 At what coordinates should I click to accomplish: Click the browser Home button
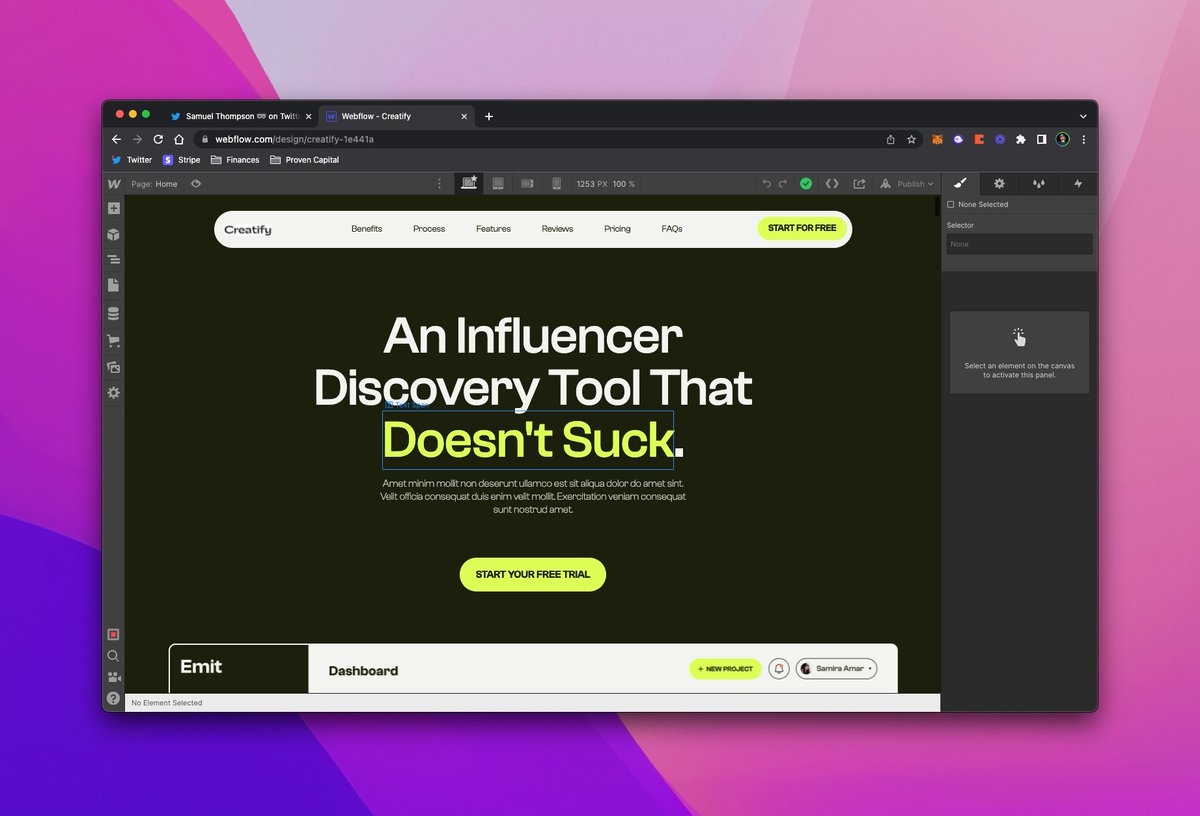[x=179, y=139]
